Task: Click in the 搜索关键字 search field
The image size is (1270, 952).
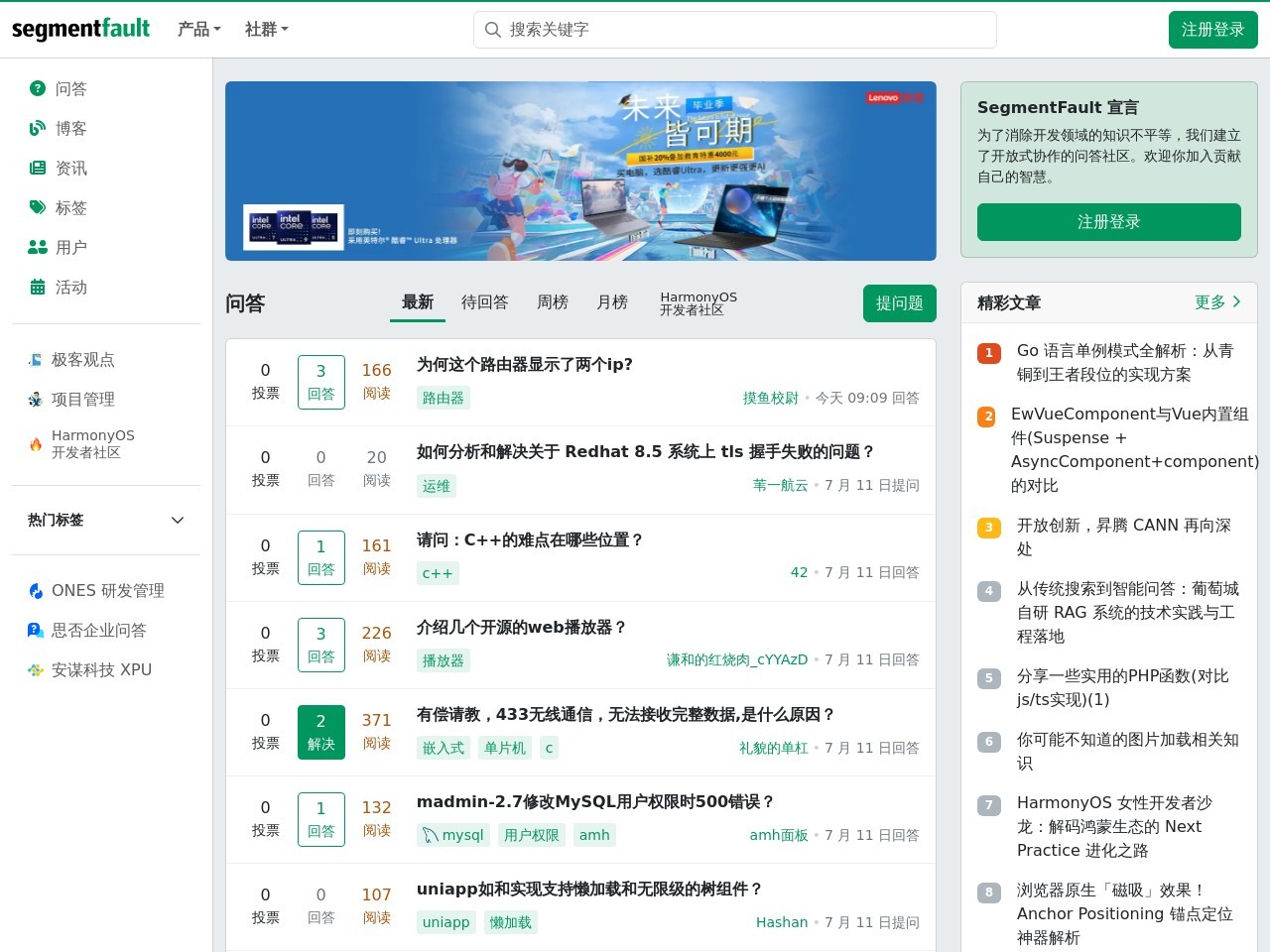Action: (735, 30)
